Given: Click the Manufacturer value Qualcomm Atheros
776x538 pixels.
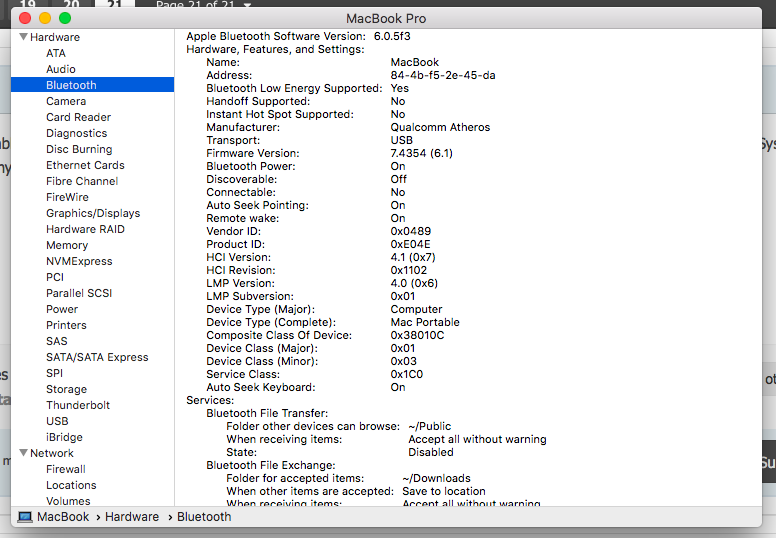Looking at the screenshot, I should (440, 127).
